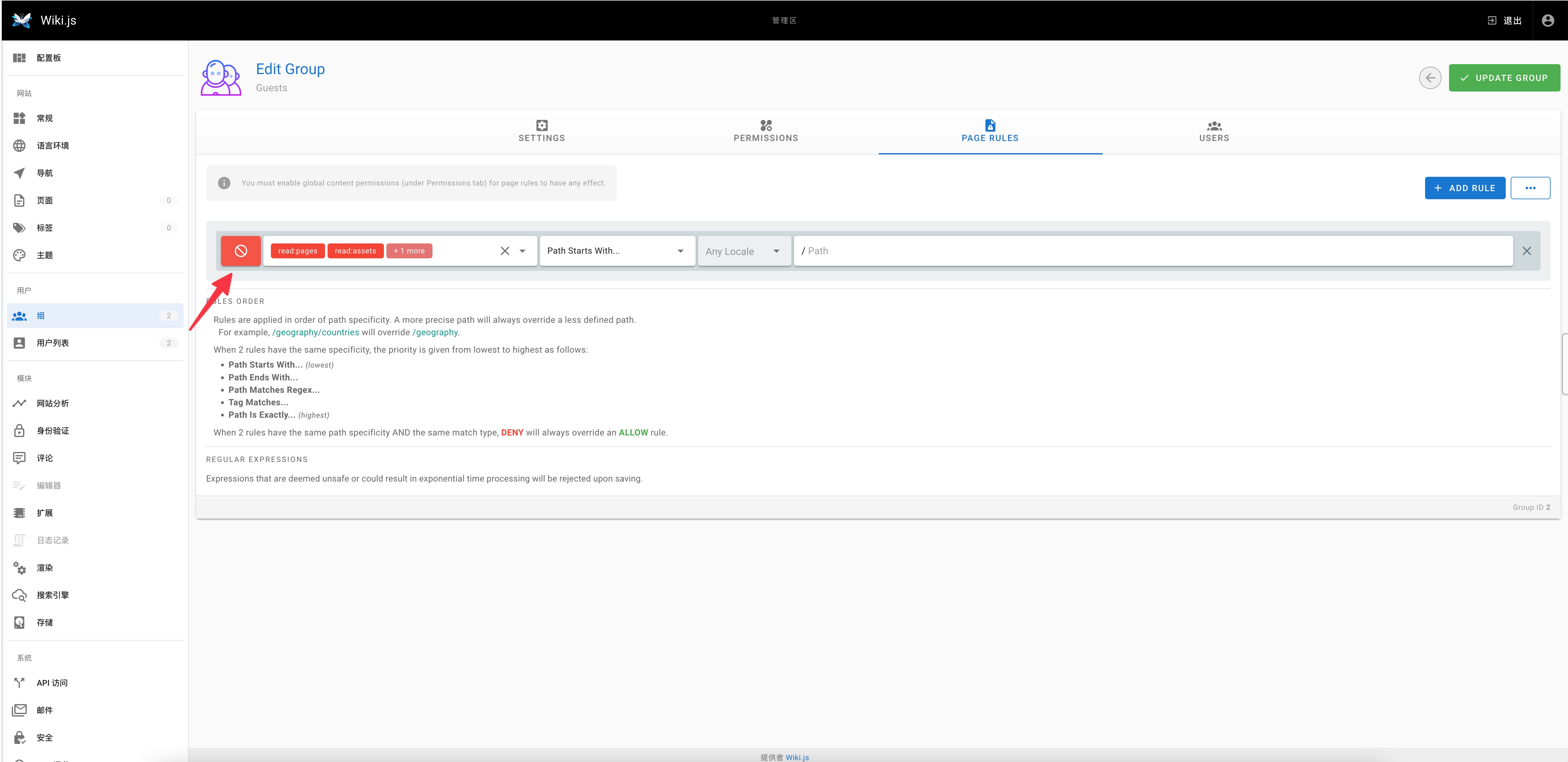Image resolution: width=1568 pixels, height=762 pixels.
Task: Open 评论 comments module
Action: coord(95,458)
